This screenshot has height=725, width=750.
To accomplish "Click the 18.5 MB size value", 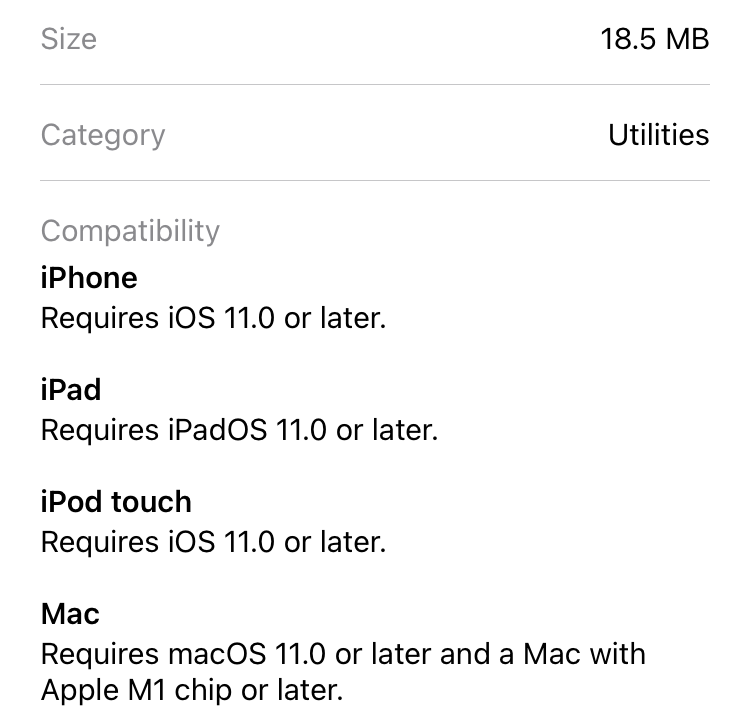I will [654, 39].
